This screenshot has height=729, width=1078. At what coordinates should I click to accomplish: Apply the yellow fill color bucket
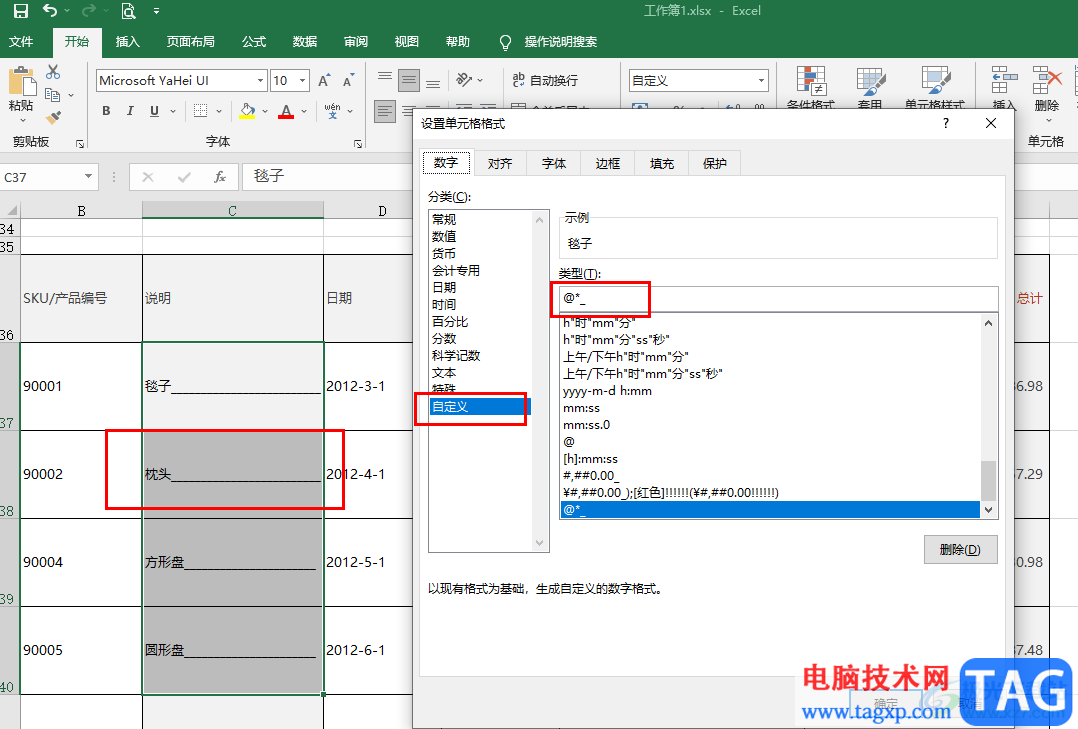248,111
